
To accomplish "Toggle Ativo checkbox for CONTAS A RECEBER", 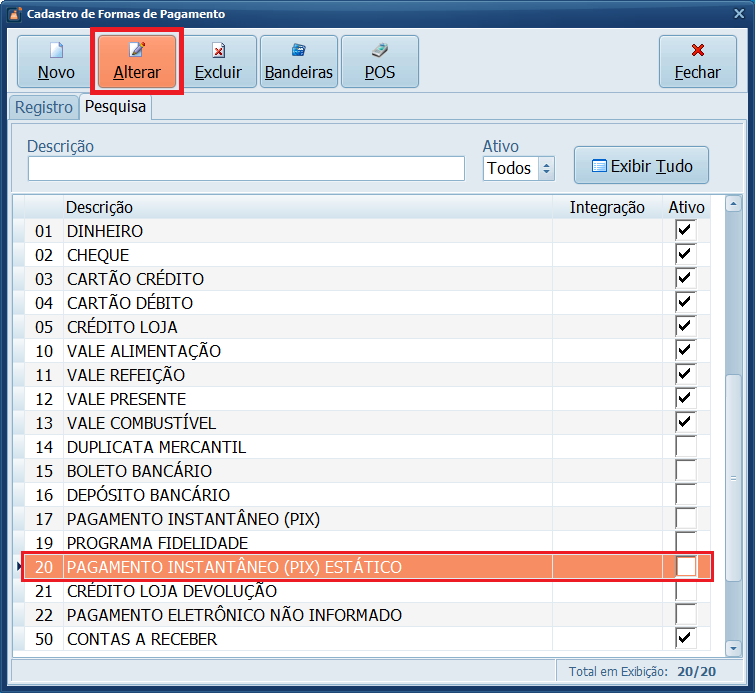I will (685, 639).
